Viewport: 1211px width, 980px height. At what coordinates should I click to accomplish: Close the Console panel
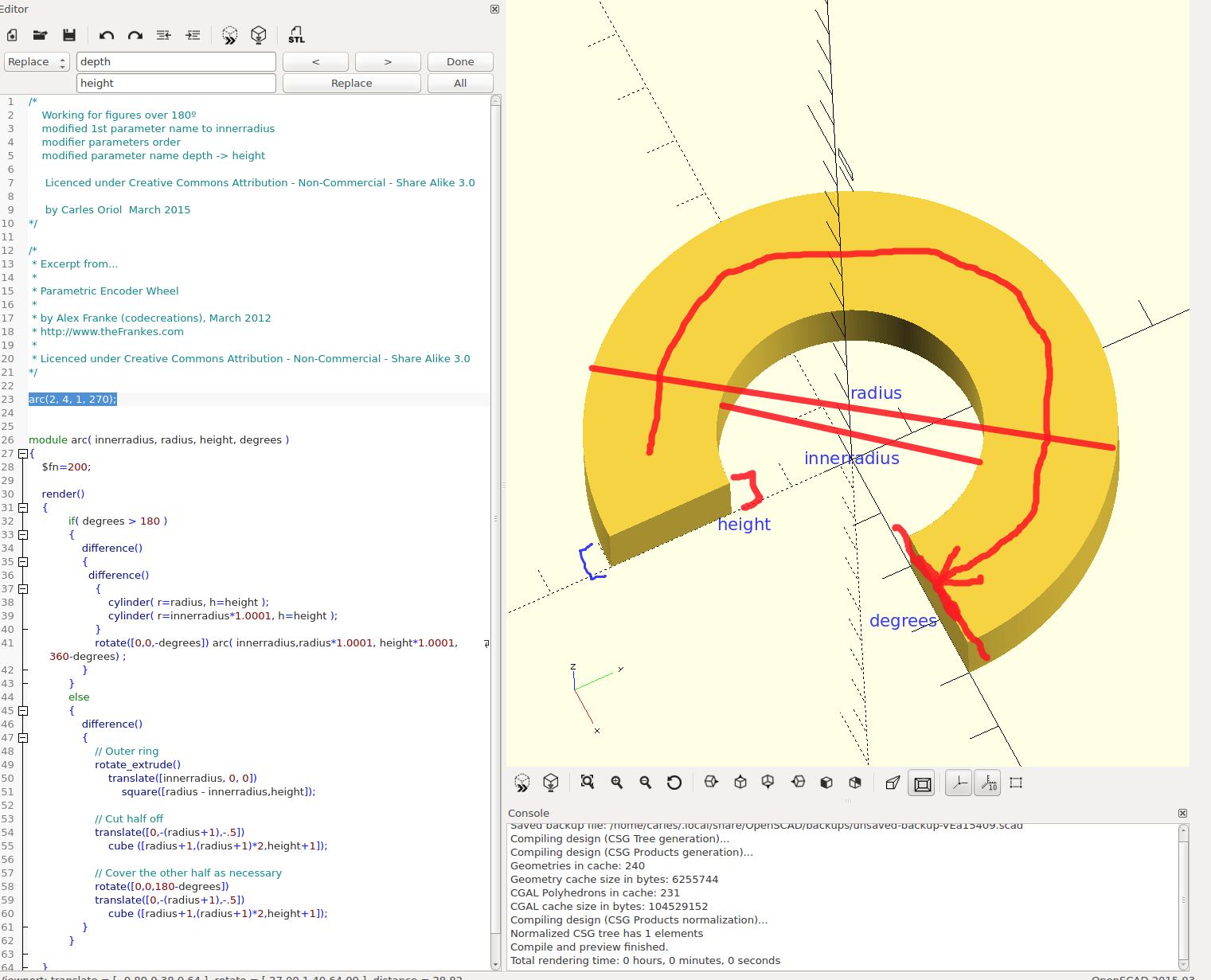1182,813
